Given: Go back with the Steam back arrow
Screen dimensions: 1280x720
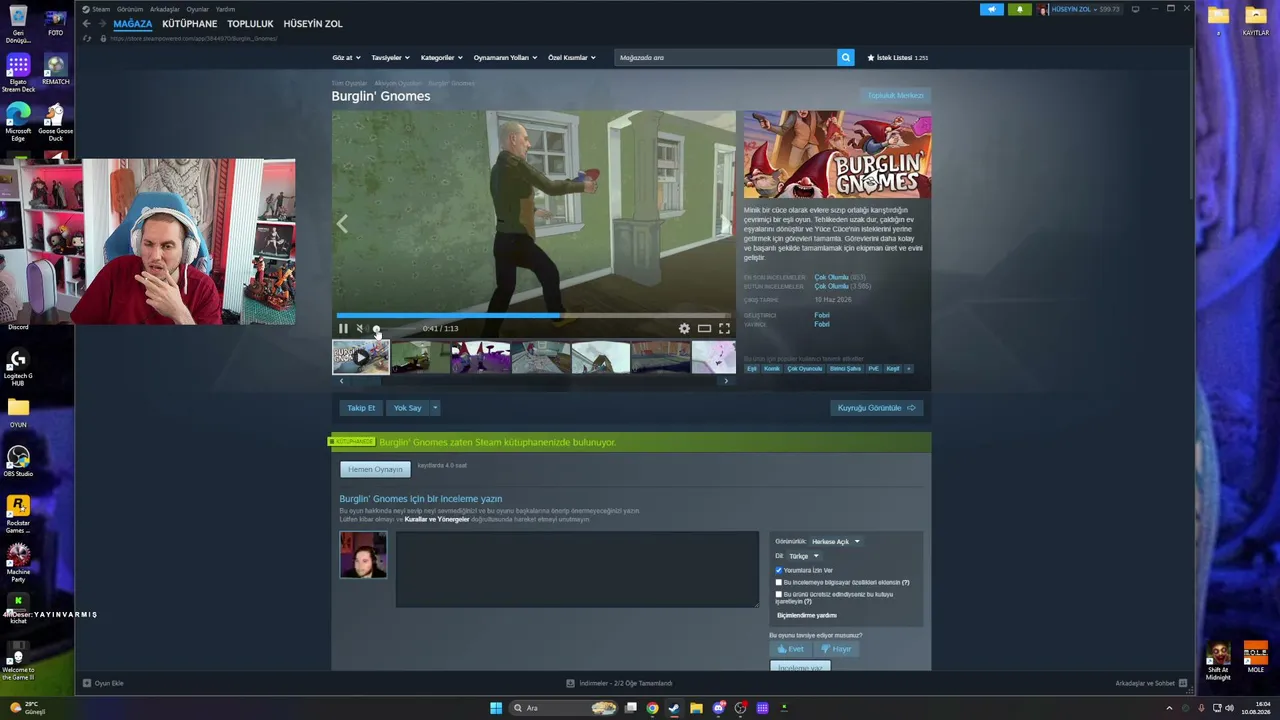Looking at the screenshot, I should point(87,24).
